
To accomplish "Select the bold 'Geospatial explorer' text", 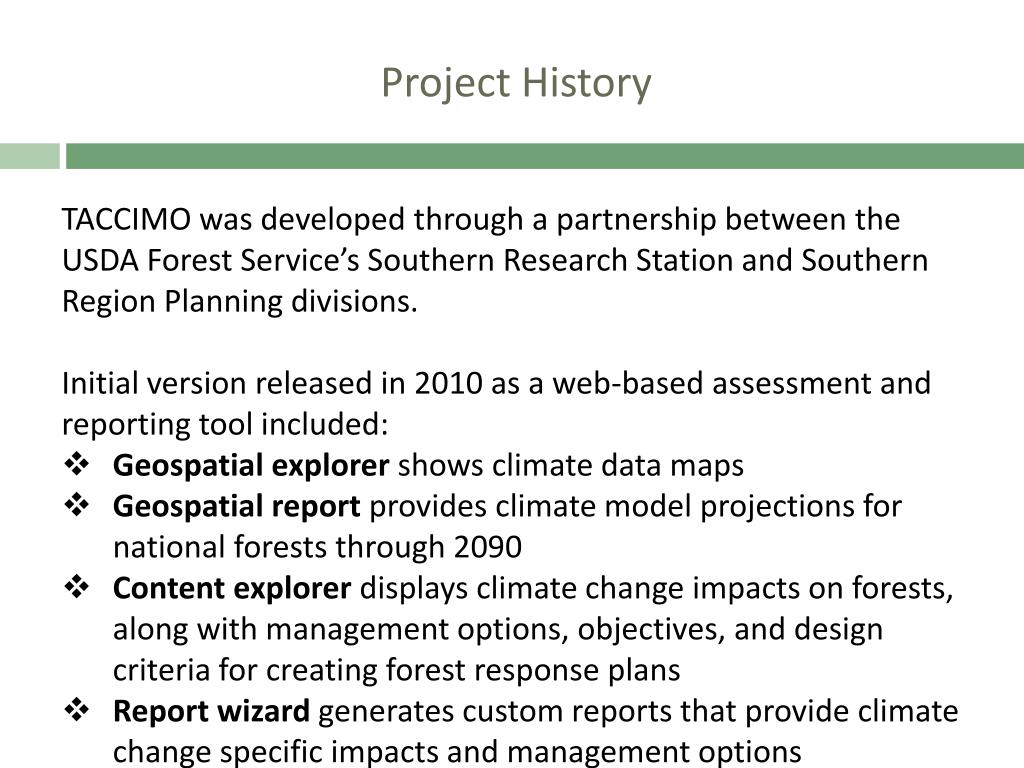I will coord(251,466).
